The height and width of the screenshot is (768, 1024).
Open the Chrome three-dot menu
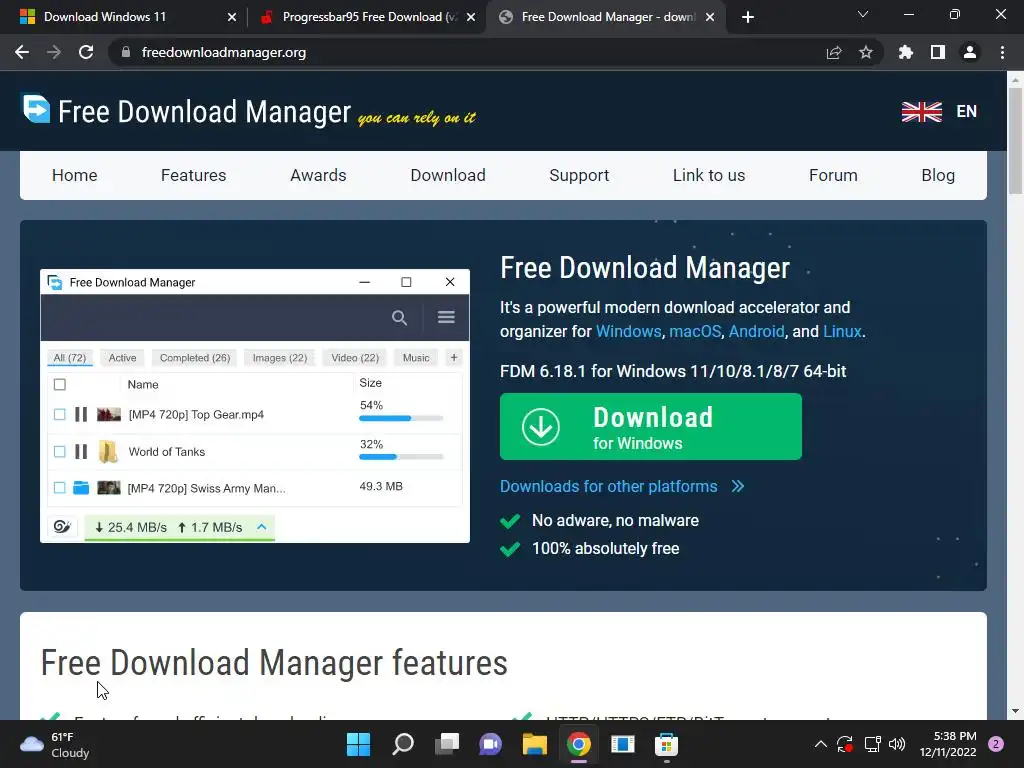click(x=1002, y=52)
